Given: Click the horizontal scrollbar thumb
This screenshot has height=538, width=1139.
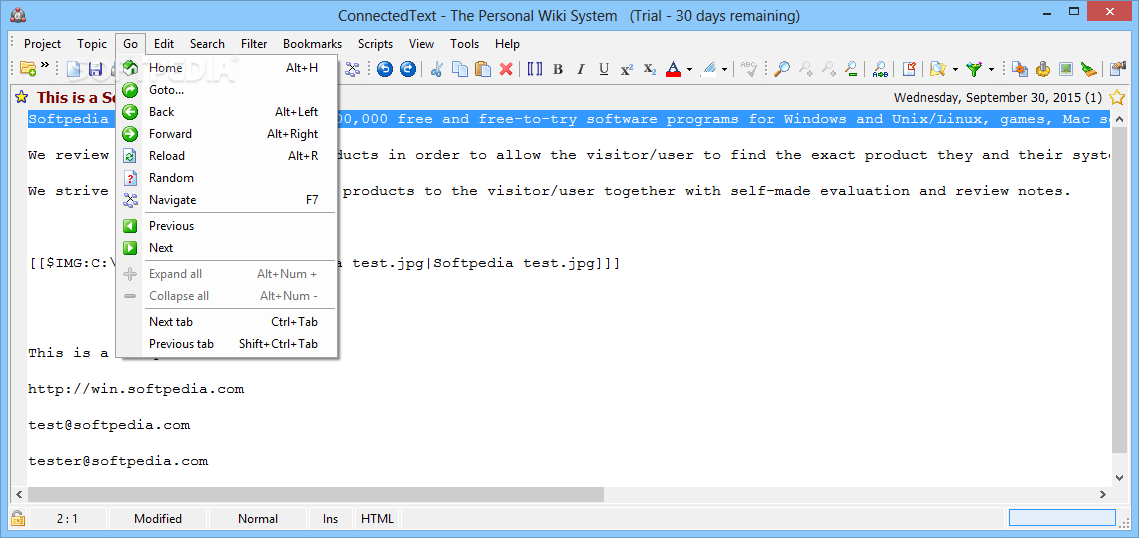Looking at the screenshot, I should point(315,494).
